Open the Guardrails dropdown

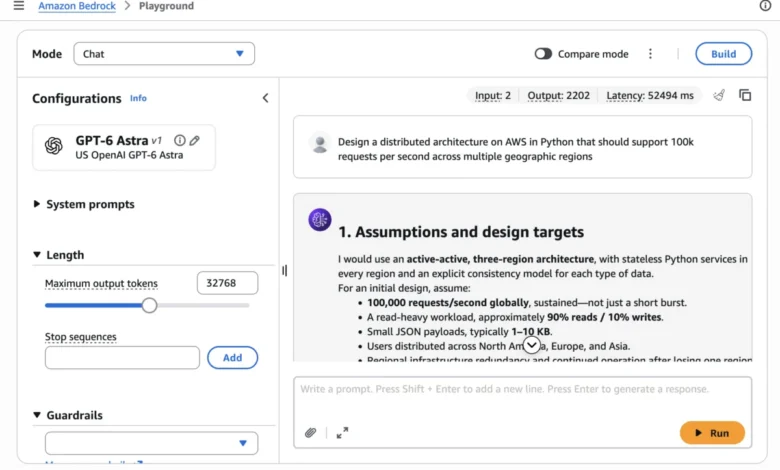(151, 443)
